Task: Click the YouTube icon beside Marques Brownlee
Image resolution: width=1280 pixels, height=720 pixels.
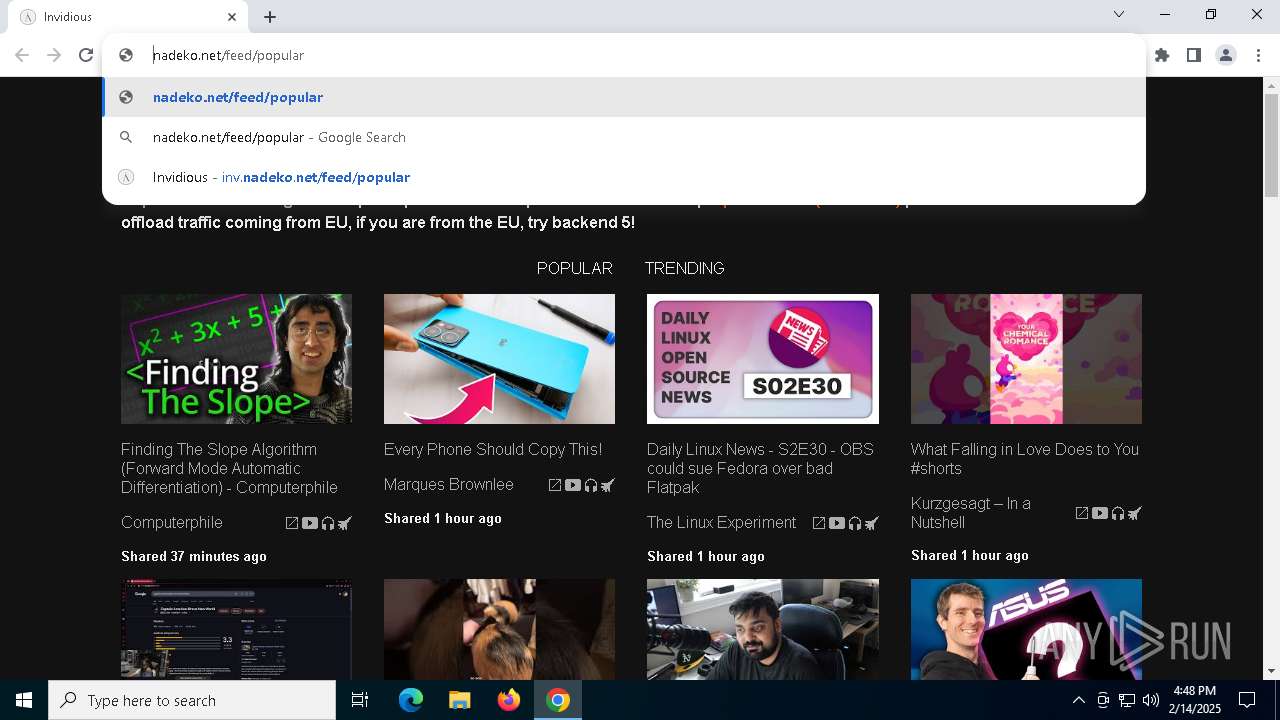Action: (x=573, y=485)
